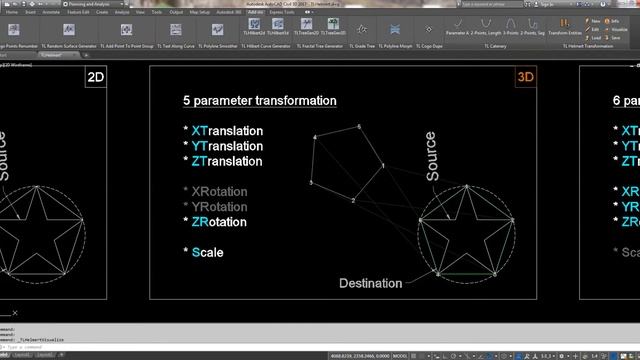Switch to the Insert ribbon tab
Image resolution: width=640 pixels, height=360 pixels.
tap(31, 12)
